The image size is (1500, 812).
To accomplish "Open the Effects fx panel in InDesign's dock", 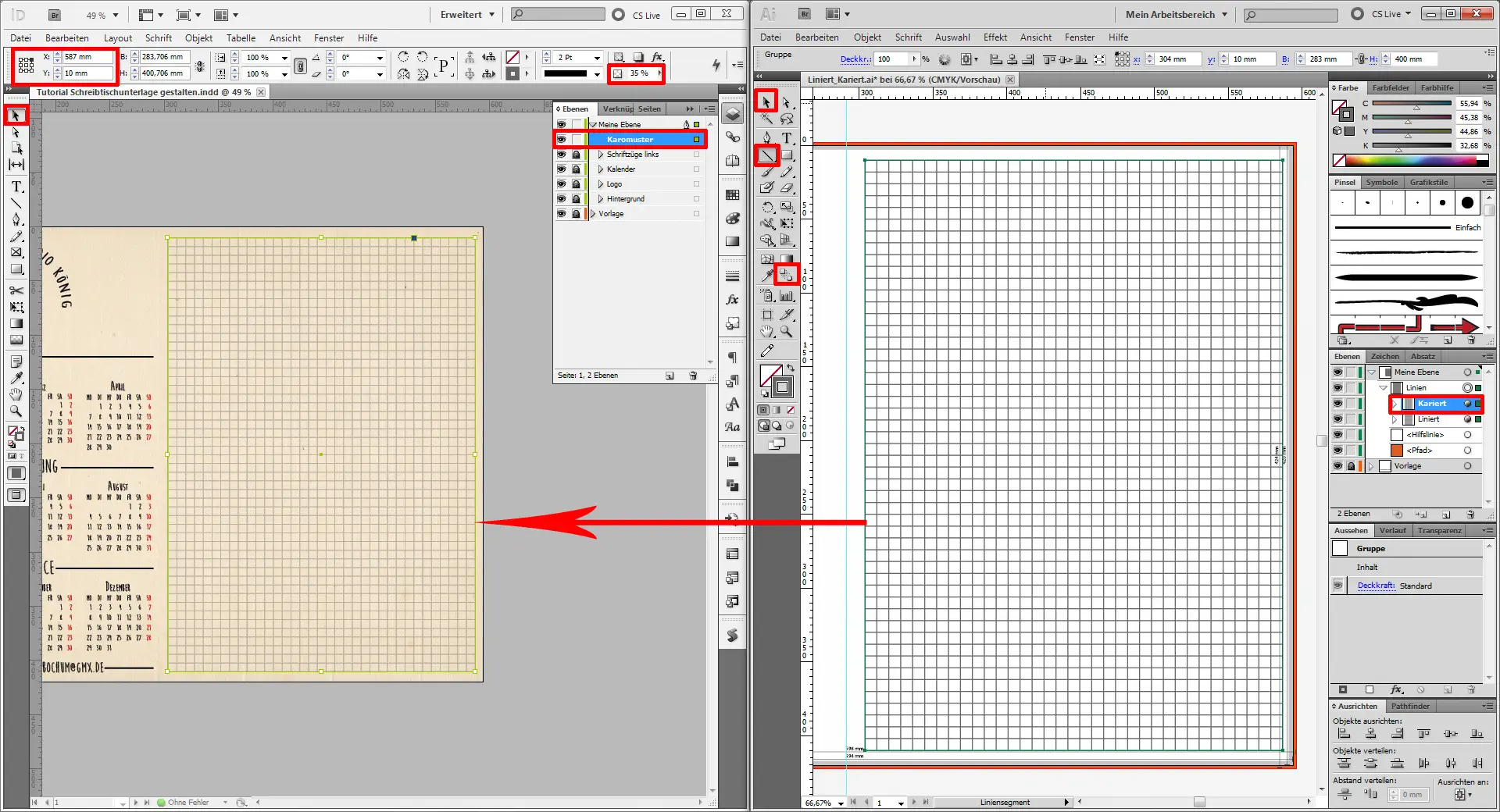I will click(732, 299).
